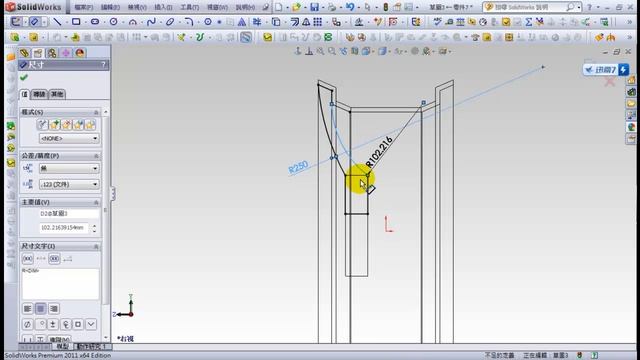640x360 pixels.
Task: Select the Mirror Entities tool
Action: pos(306,22)
